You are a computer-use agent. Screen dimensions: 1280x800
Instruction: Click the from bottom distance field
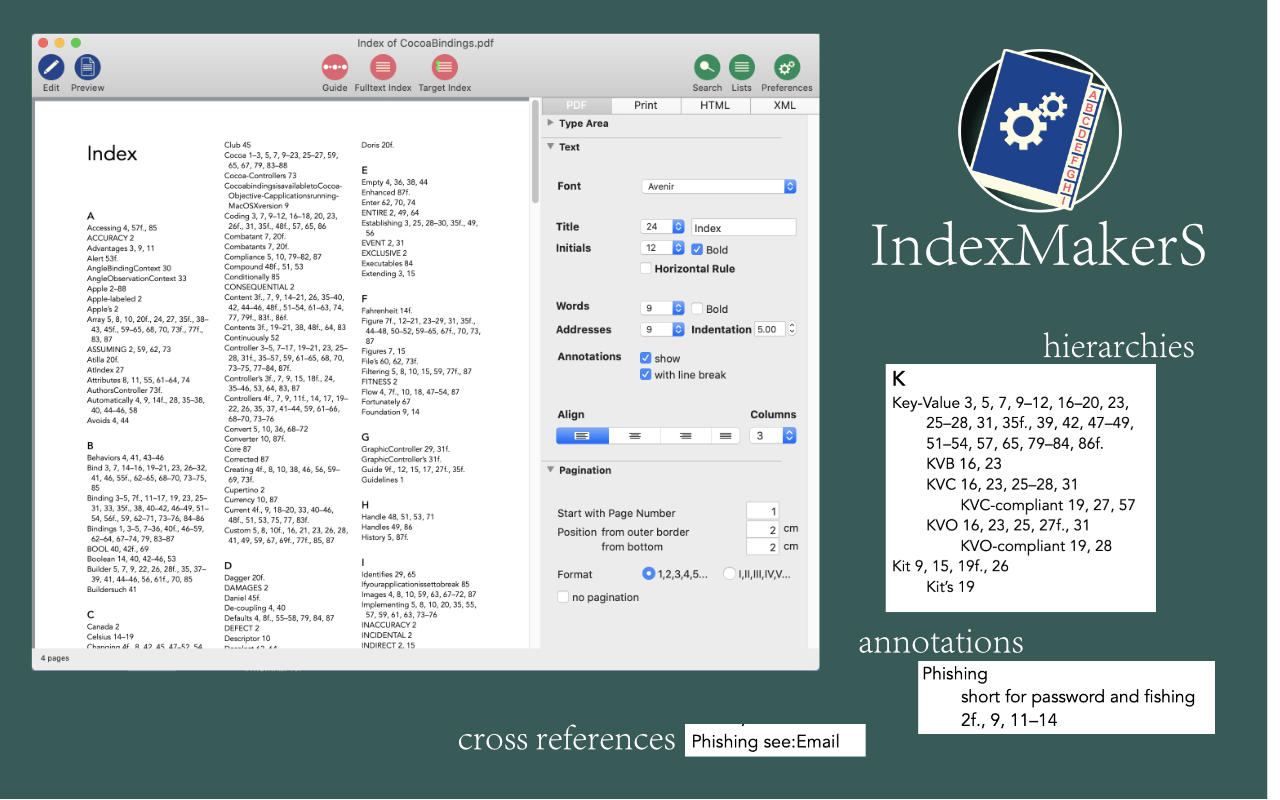(x=762, y=548)
